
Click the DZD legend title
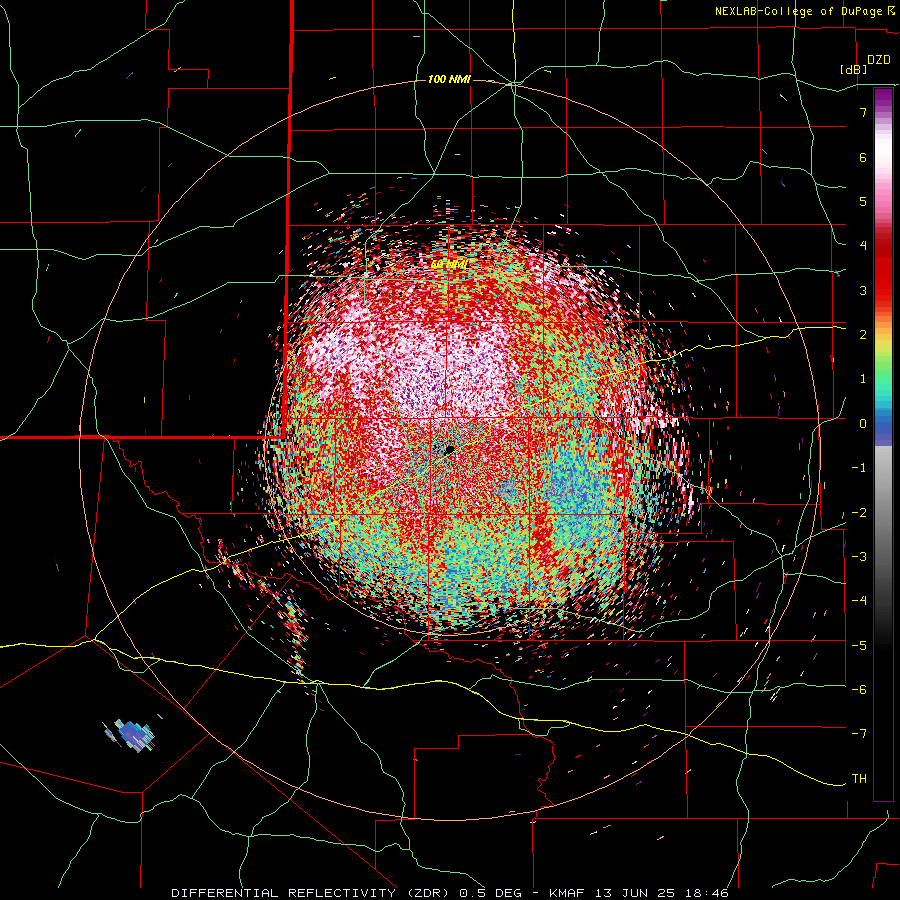878,60
